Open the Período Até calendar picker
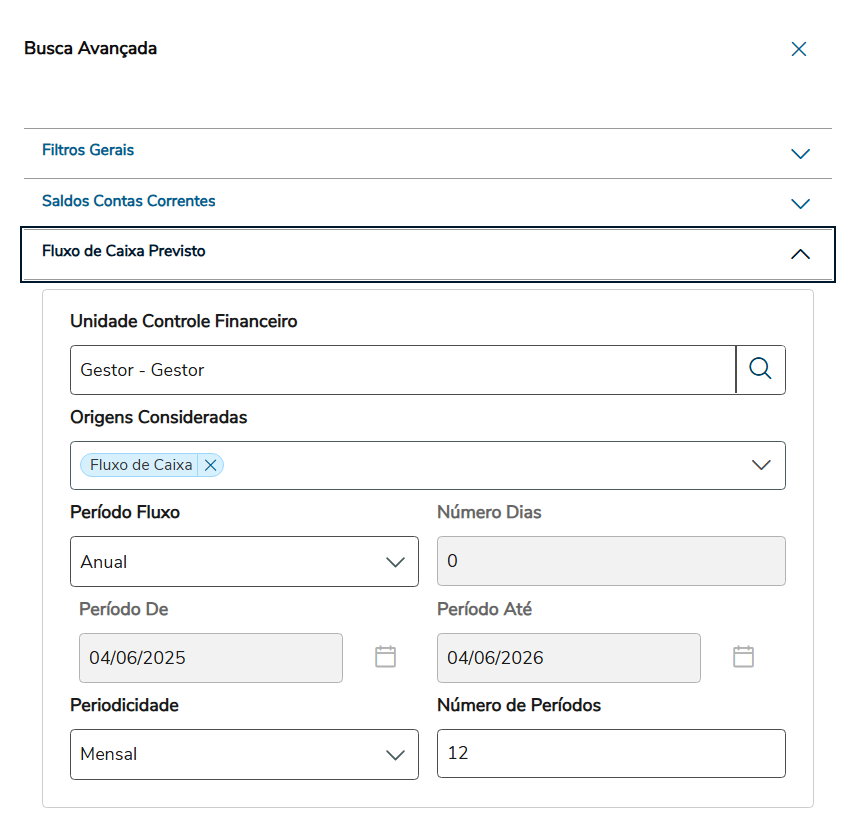857x820 pixels. click(743, 657)
